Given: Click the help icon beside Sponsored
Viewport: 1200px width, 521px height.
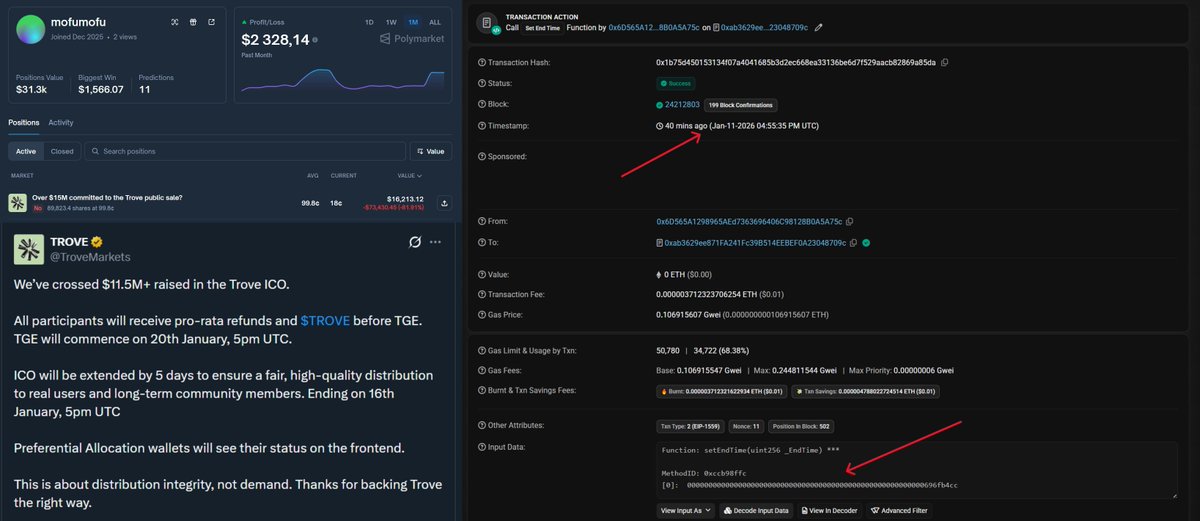Looking at the screenshot, I should coord(481,157).
